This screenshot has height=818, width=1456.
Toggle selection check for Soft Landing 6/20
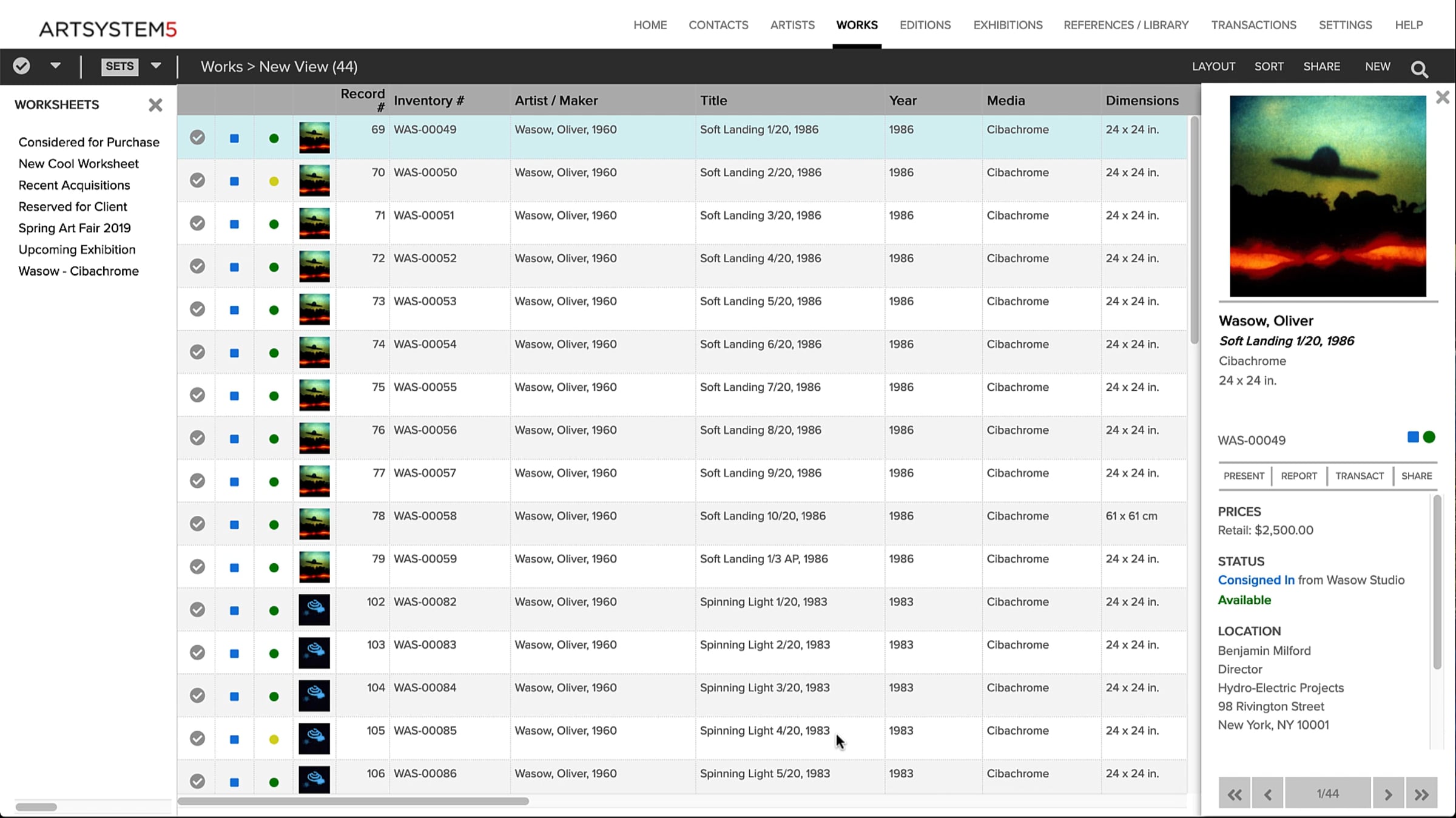pos(197,352)
